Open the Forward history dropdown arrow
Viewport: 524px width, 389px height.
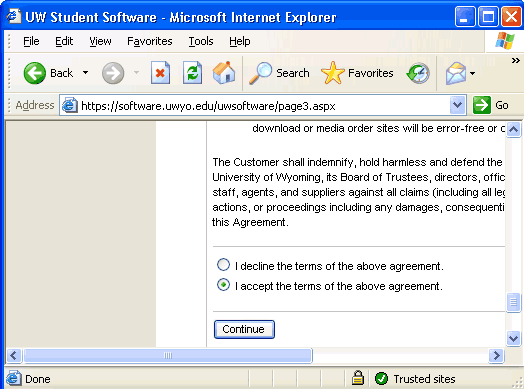136,73
